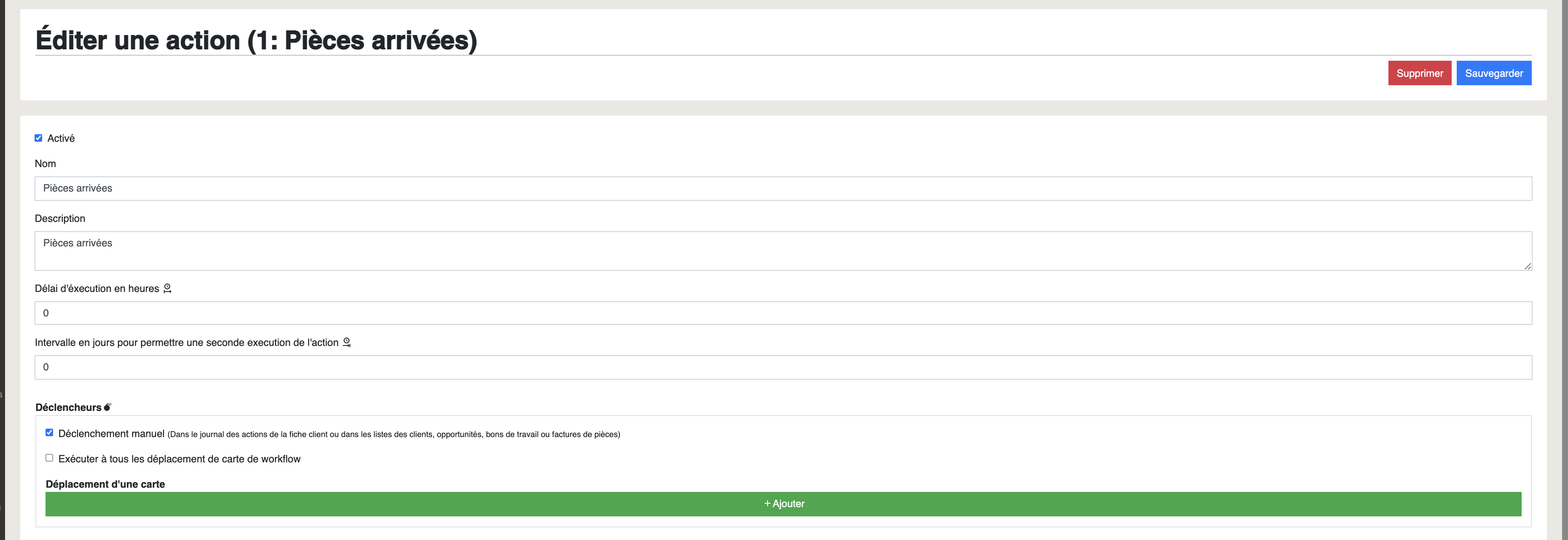The image size is (1568, 540).
Task: Click the green + Ajouter button
Action: coord(783,504)
